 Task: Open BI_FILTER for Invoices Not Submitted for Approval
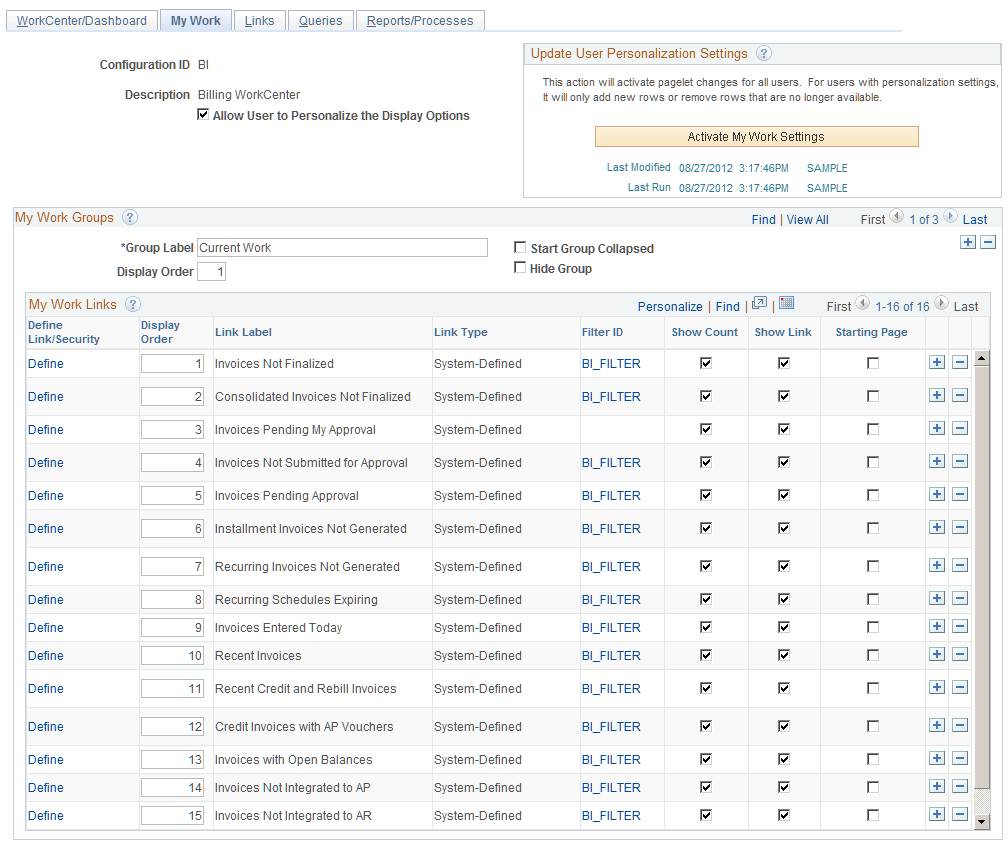point(611,463)
